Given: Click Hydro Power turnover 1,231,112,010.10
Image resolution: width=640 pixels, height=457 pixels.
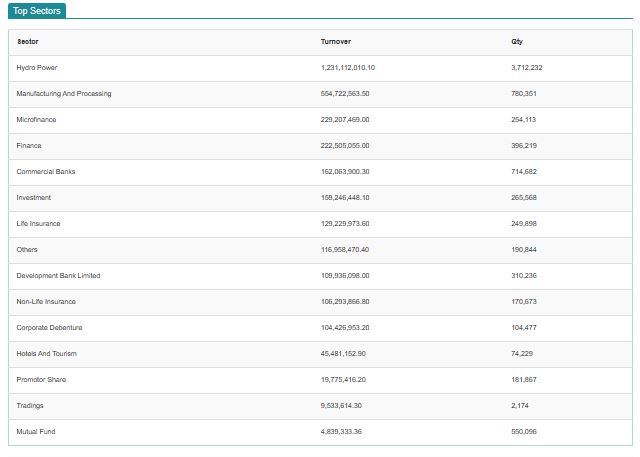Looking at the screenshot, I should pos(348,68).
